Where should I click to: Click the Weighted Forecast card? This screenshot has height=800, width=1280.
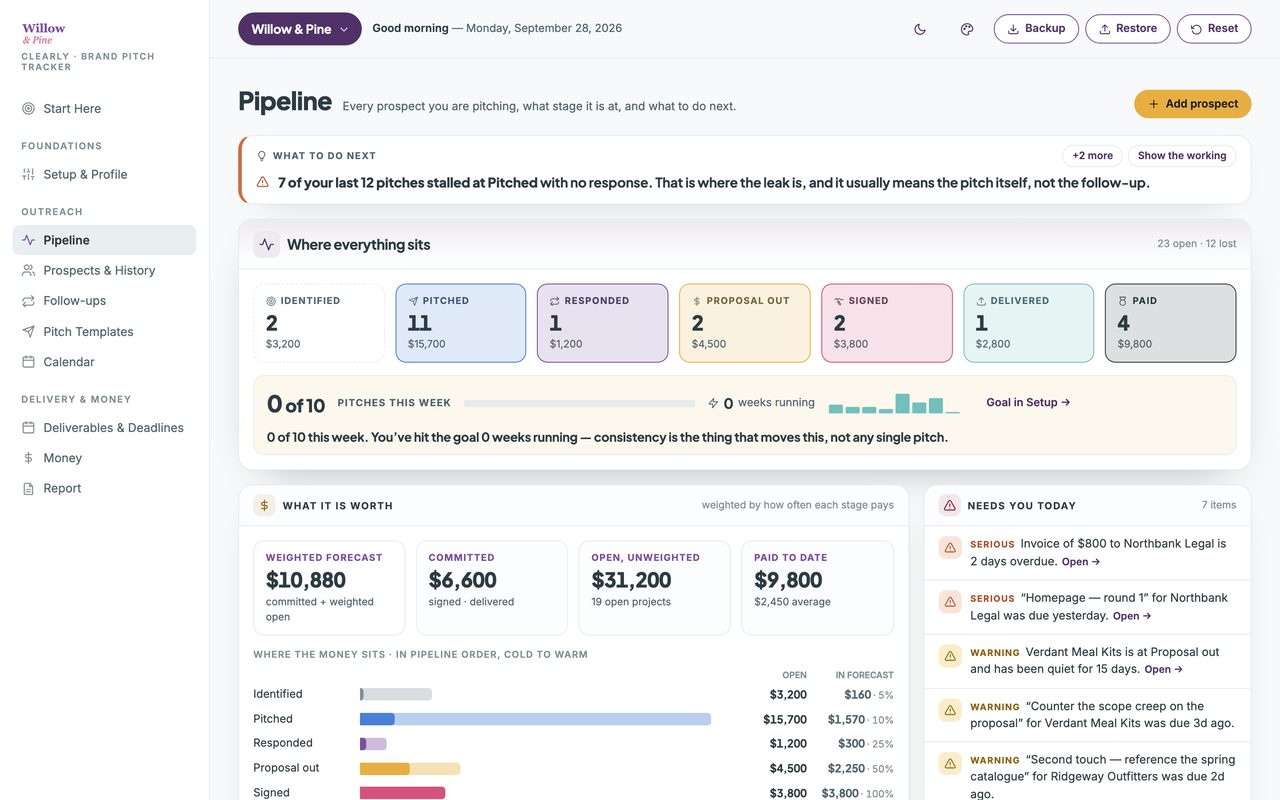(329, 588)
